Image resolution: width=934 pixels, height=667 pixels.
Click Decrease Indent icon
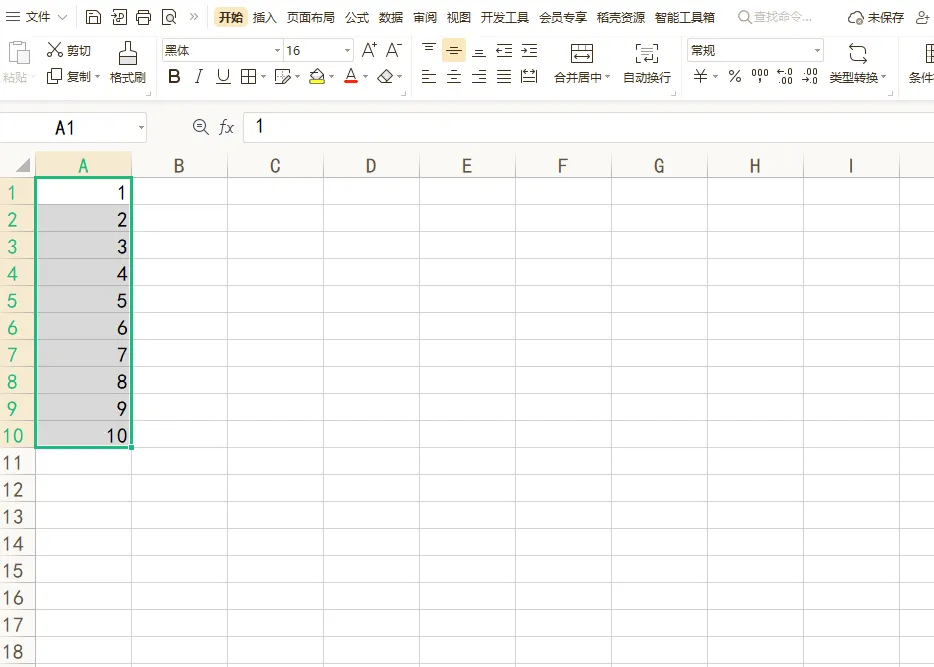point(504,51)
